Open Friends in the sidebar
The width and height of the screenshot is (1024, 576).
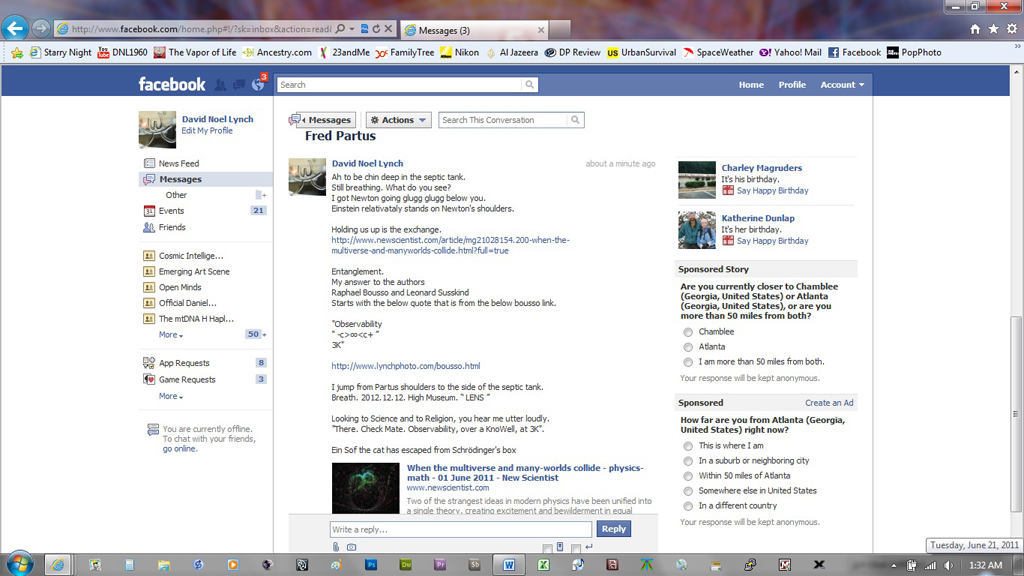tap(172, 227)
